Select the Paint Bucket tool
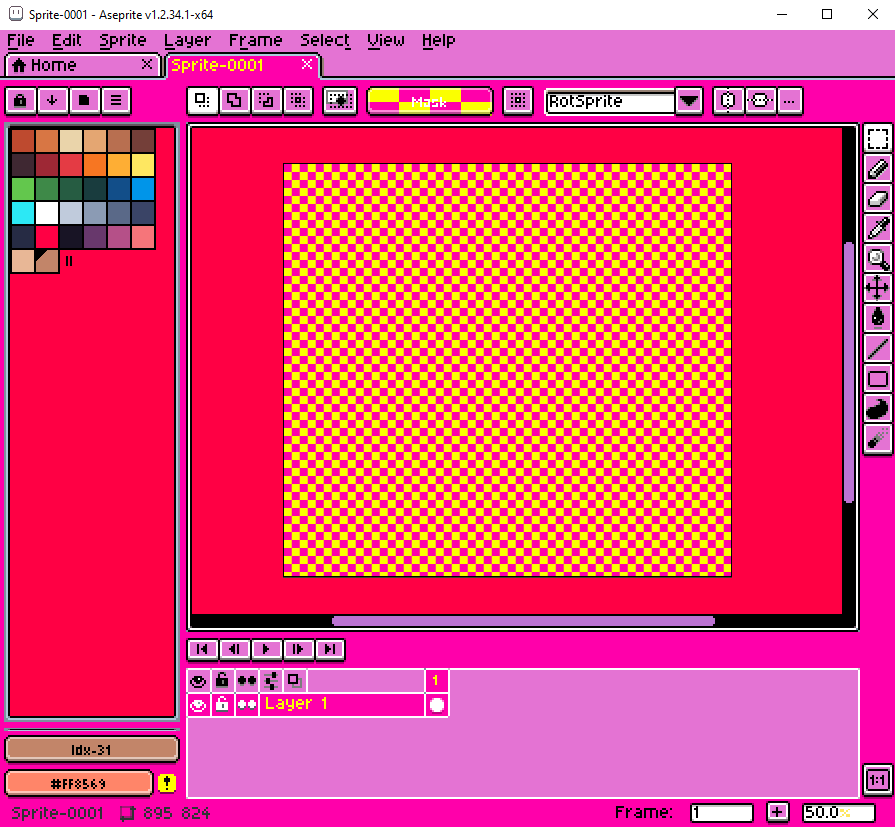Image resolution: width=895 pixels, height=827 pixels. click(x=877, y=317)
